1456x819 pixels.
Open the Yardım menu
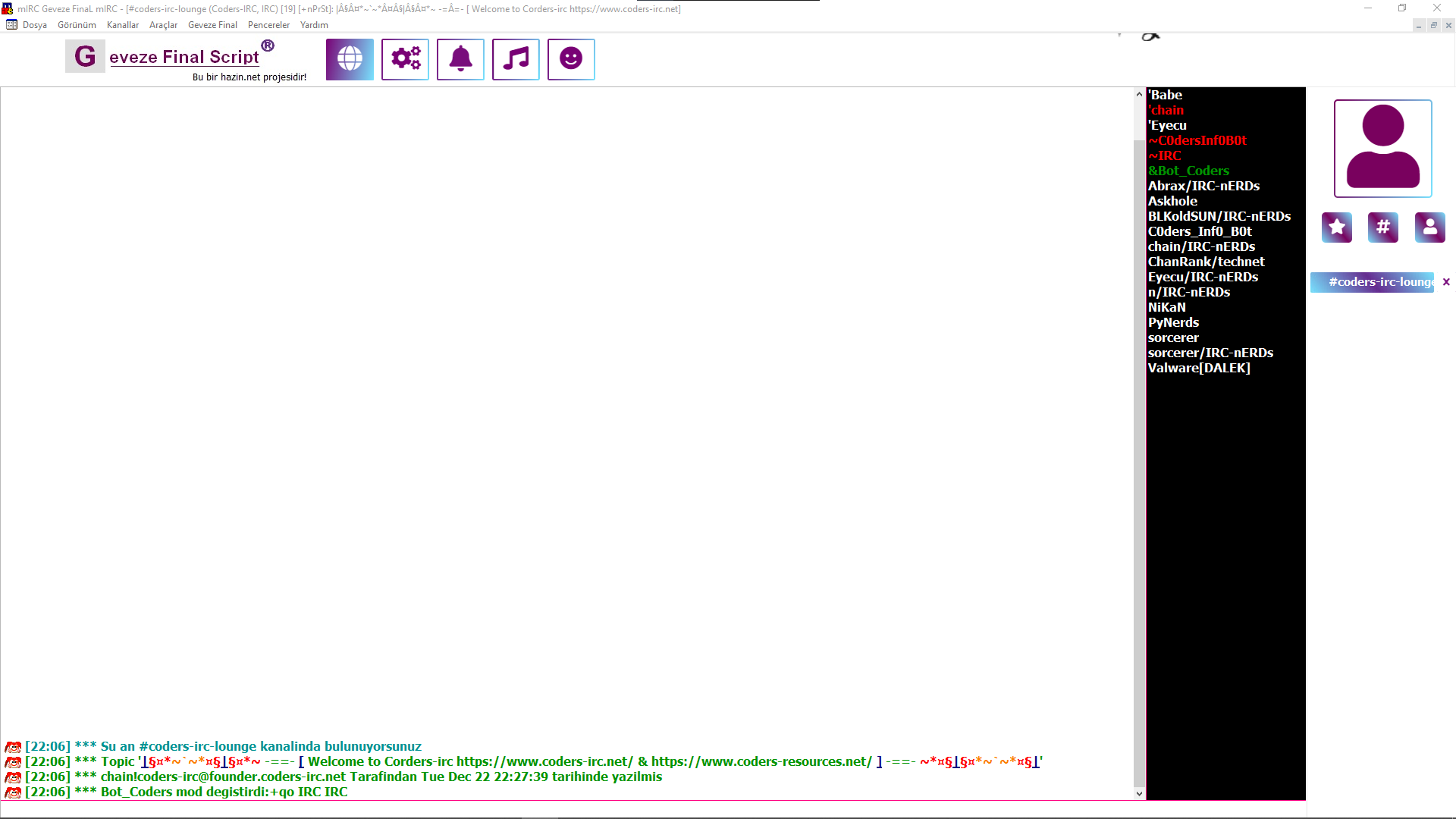314,25
